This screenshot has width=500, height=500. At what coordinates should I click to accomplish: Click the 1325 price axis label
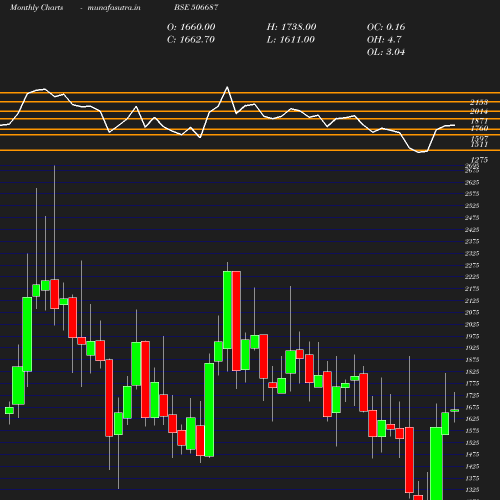tap(472, 490)
